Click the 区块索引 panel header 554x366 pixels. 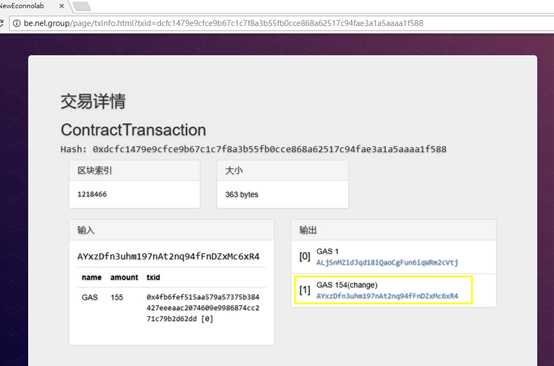135,171
